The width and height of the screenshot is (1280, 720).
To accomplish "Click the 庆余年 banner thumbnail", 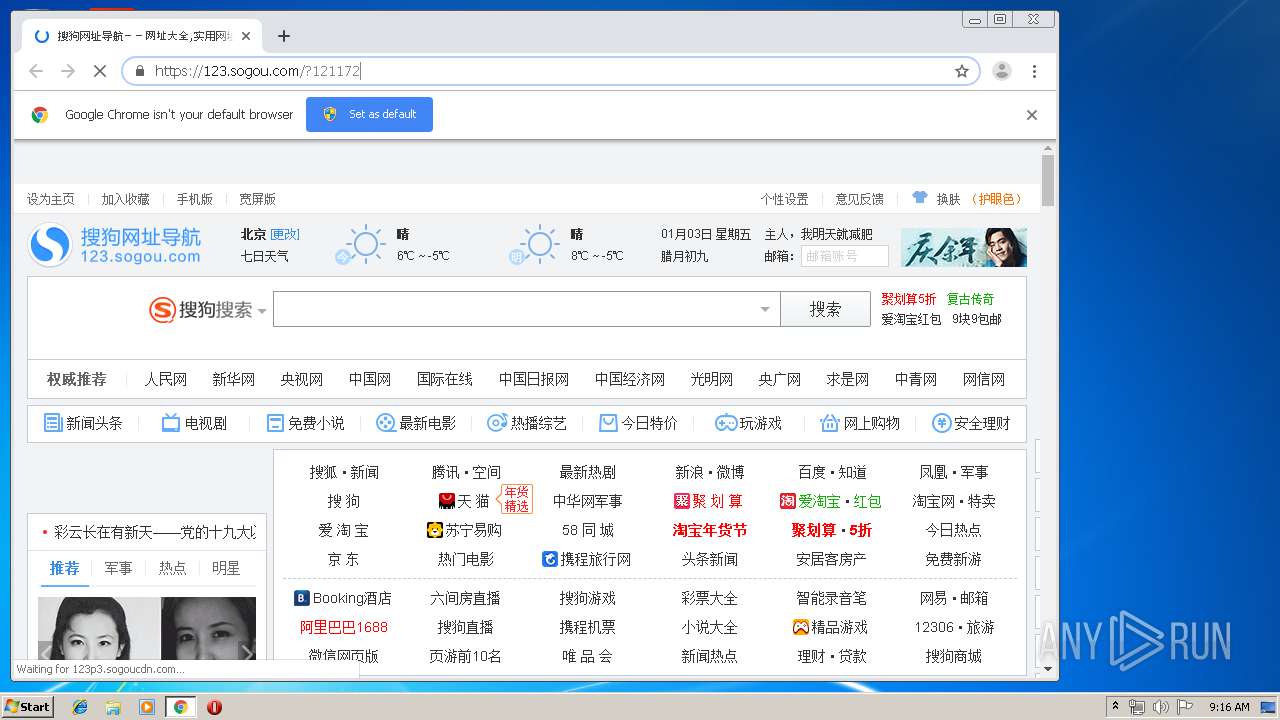I will [963, 247].
